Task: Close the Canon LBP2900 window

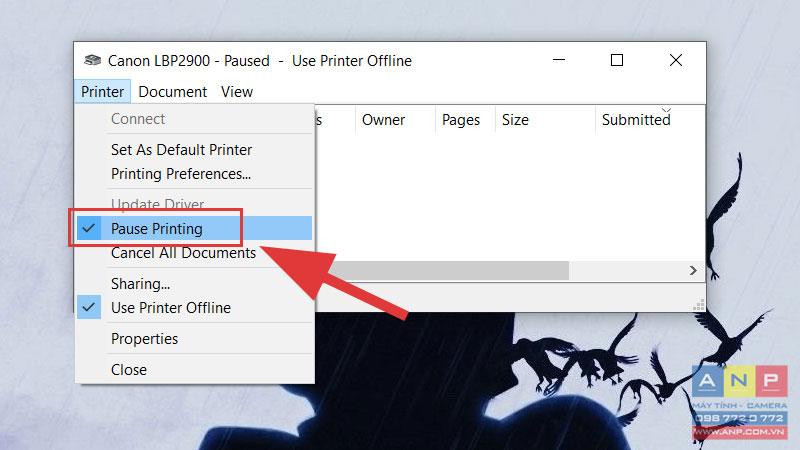Action: (676, 60)
